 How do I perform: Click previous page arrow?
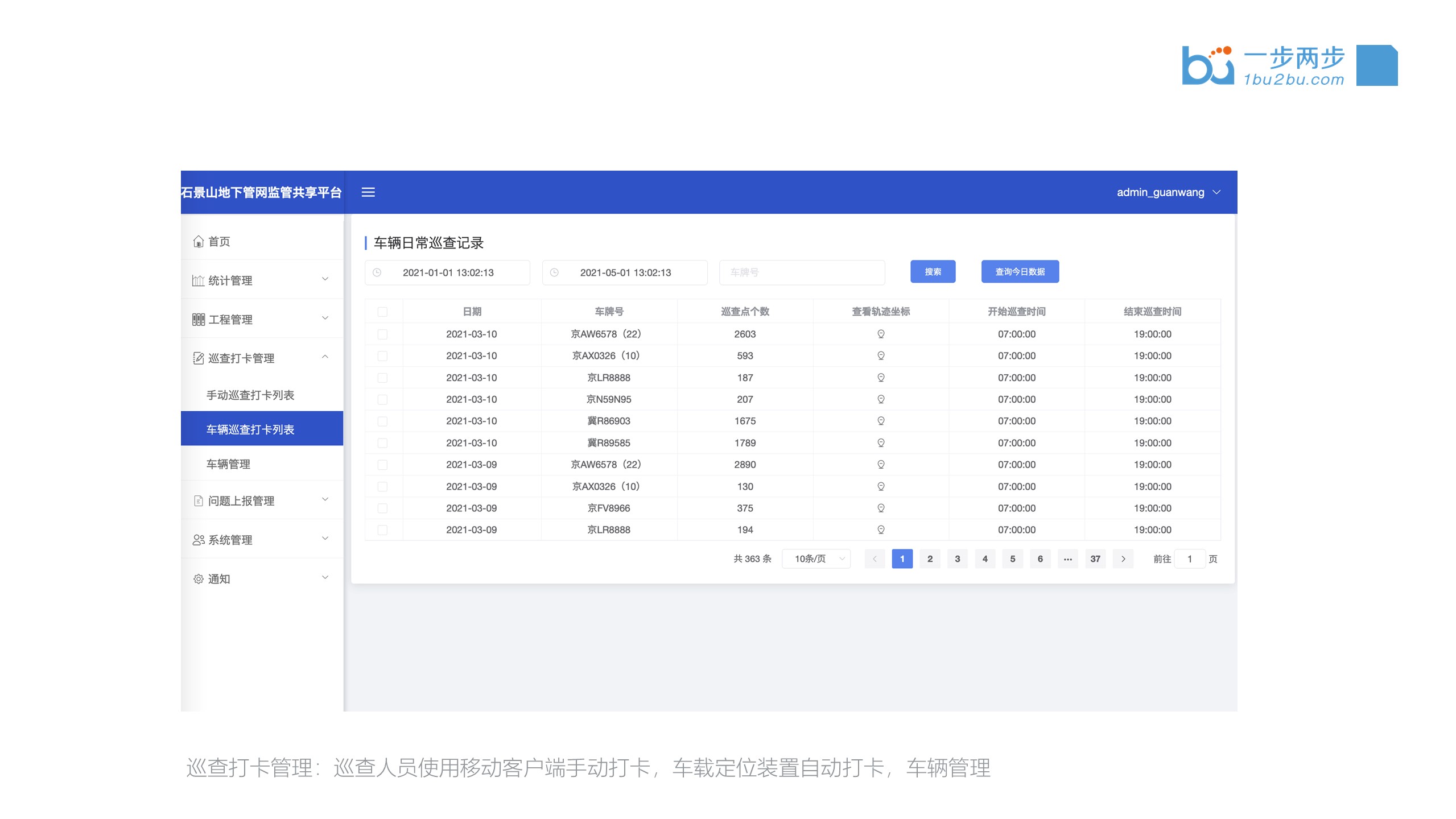(x=875, y=559)
